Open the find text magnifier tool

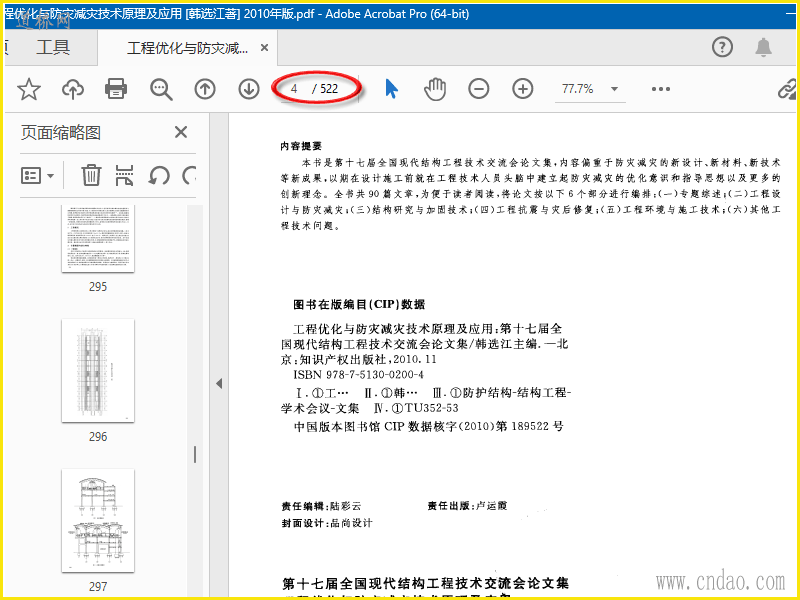[x=161, y=89]
